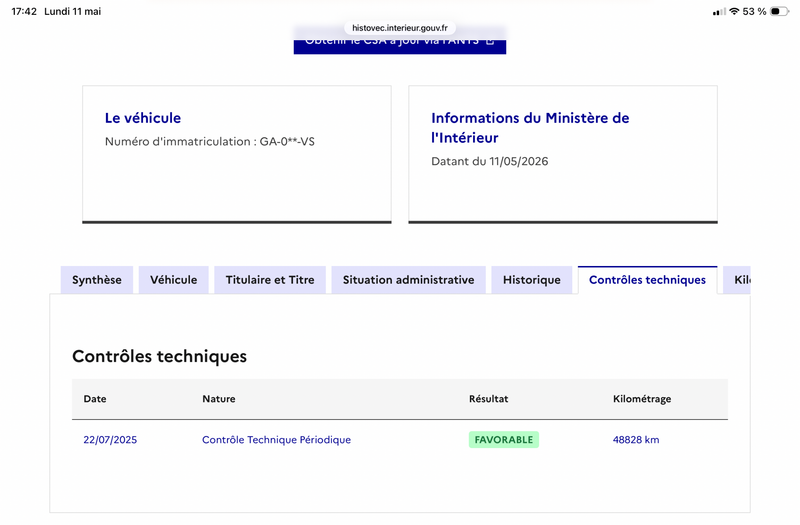This screenshot has height=525, width=800.
Task: Select the Contrôles techniques tab
Action: click(x=647, y=280)
